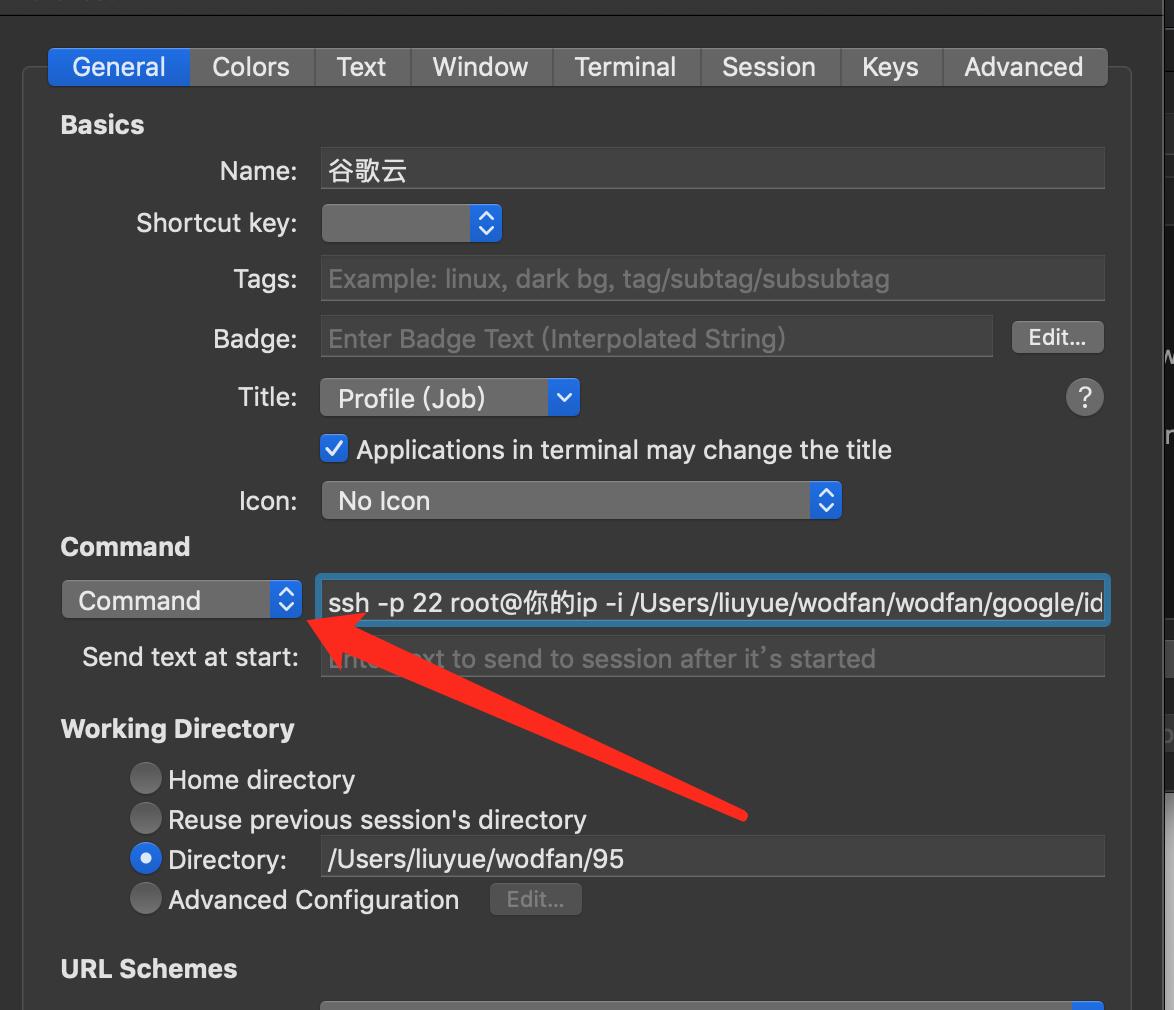The height and width of the screenshot is (1010, 1174).
Task: Click the Tags input field
Action: click(712, 279)
